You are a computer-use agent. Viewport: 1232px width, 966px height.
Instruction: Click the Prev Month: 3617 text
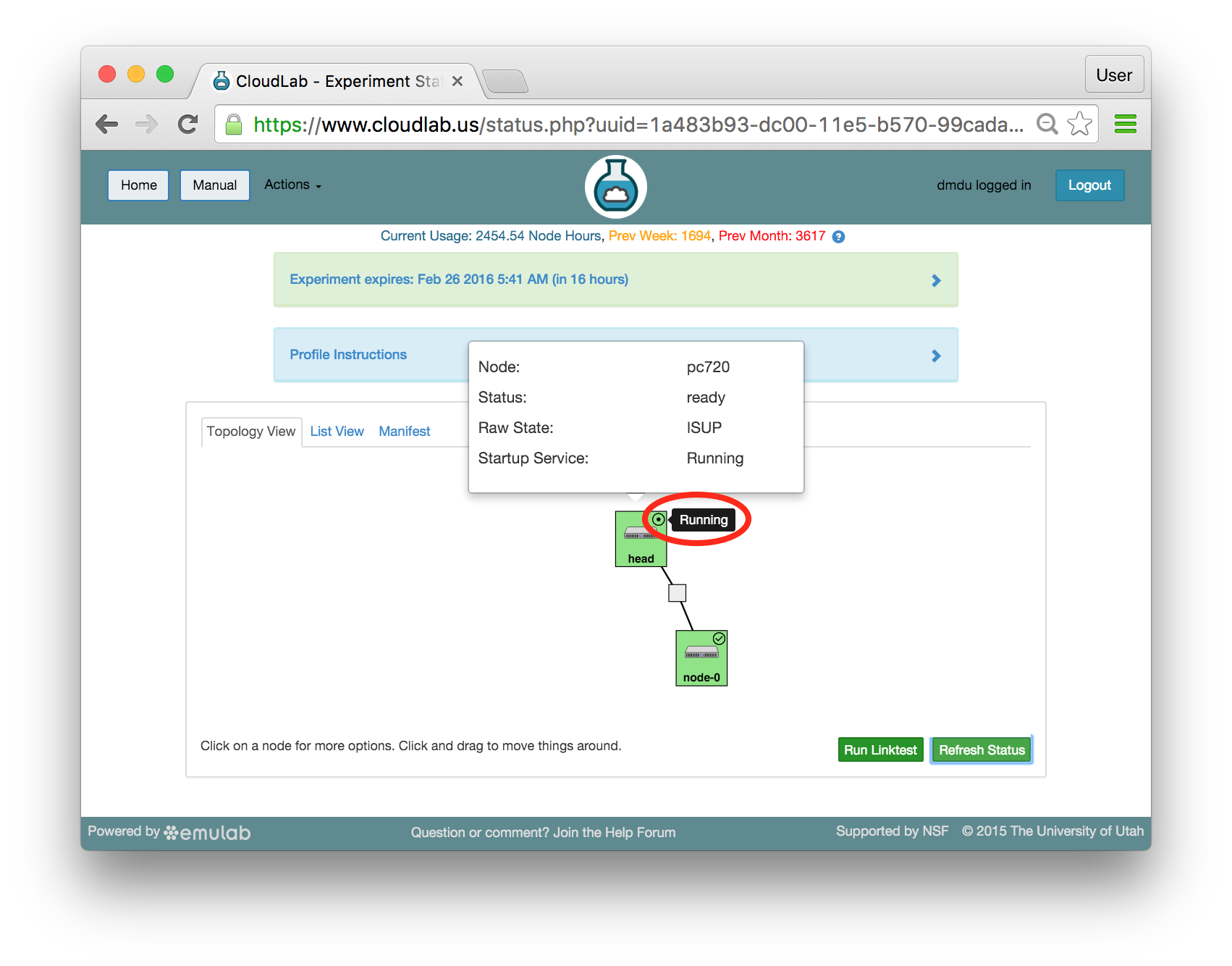click(x=772, y=236)
